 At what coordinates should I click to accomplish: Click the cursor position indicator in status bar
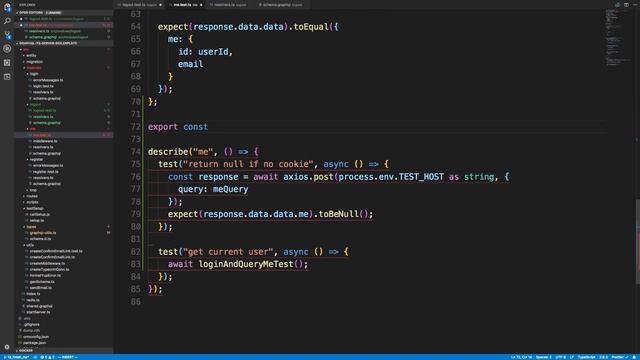(x=521, y=357)
